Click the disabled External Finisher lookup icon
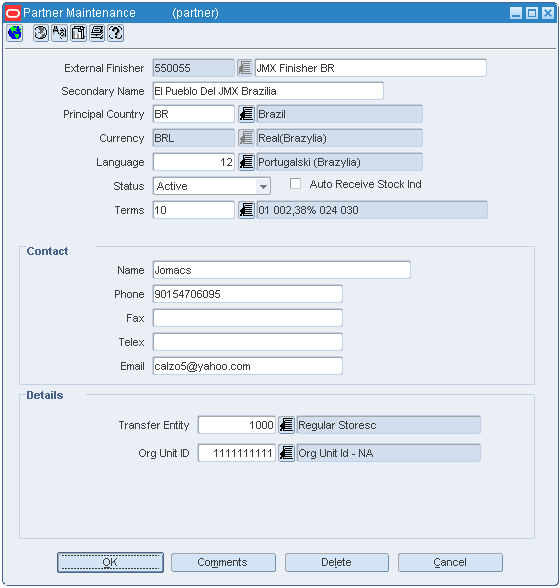560x588 pixels. tap(245, 68)
